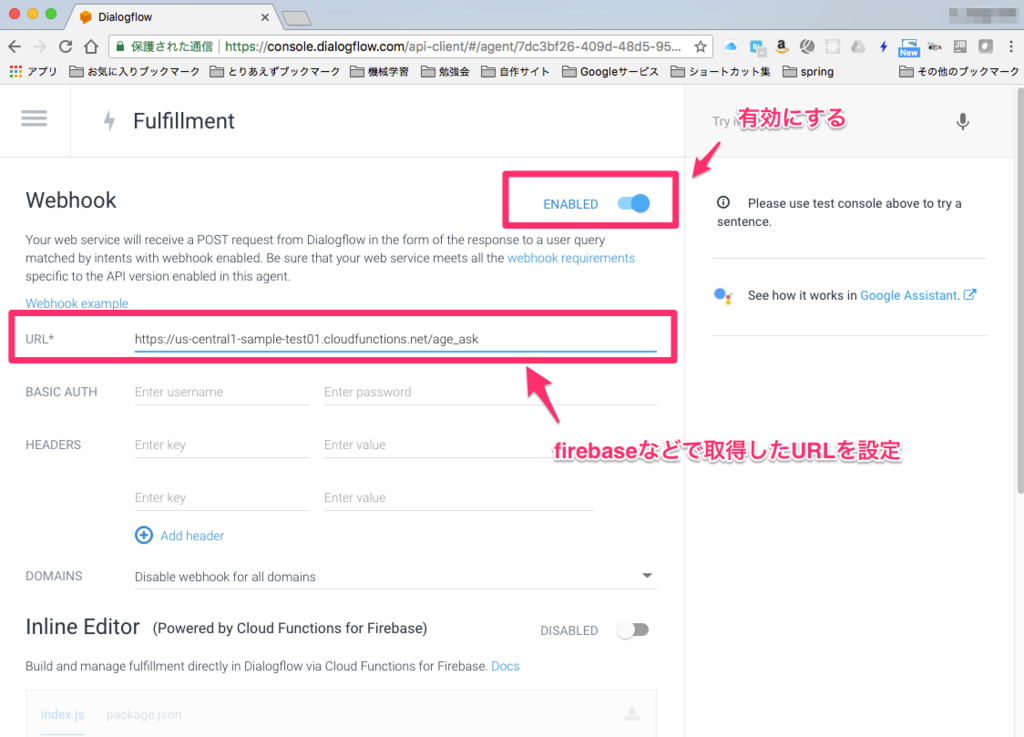The image size is (1024, 737).
Task: Go to browser home page
Action: tap(91, 46)
